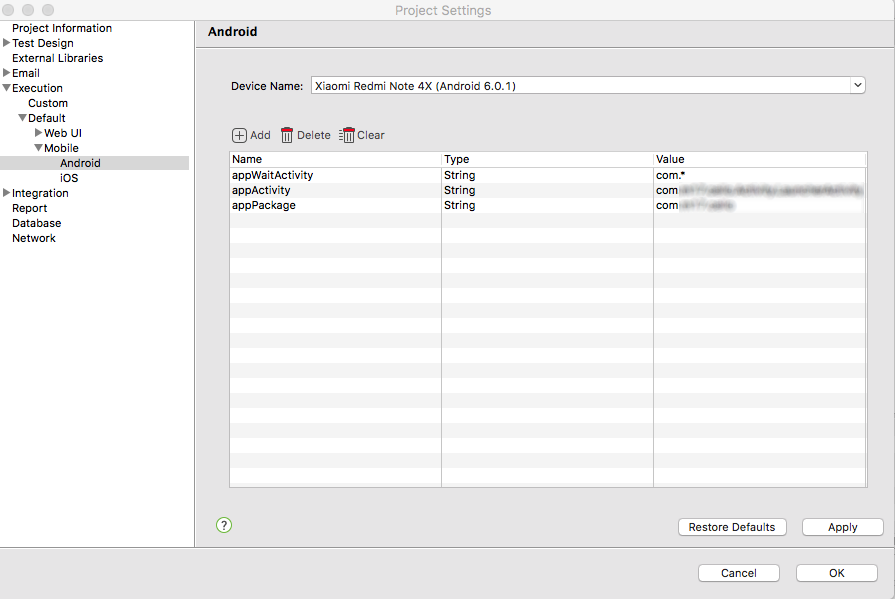
Task: Open the Database settings page
Action: (x=37, y=223)
